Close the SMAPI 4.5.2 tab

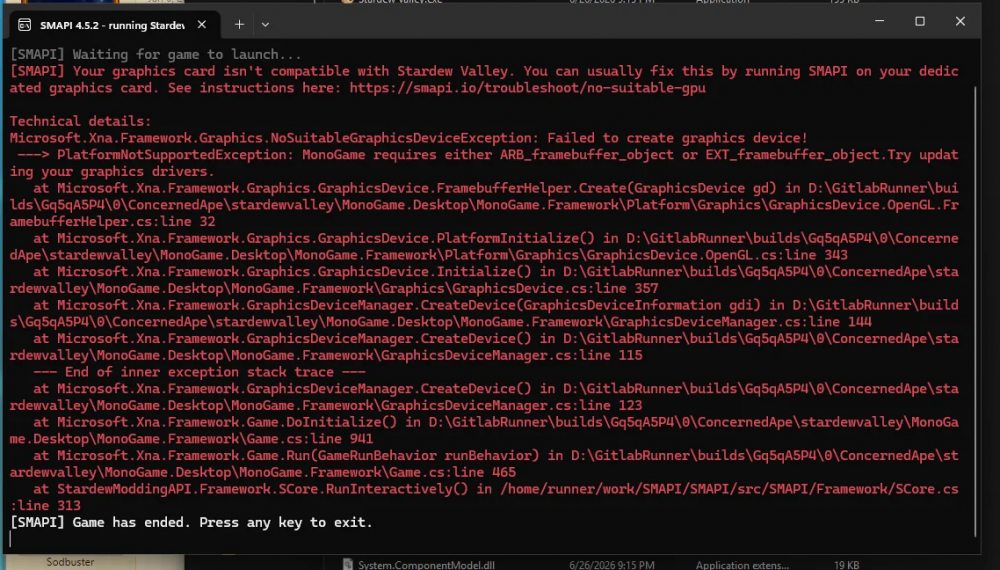(202, 24)
